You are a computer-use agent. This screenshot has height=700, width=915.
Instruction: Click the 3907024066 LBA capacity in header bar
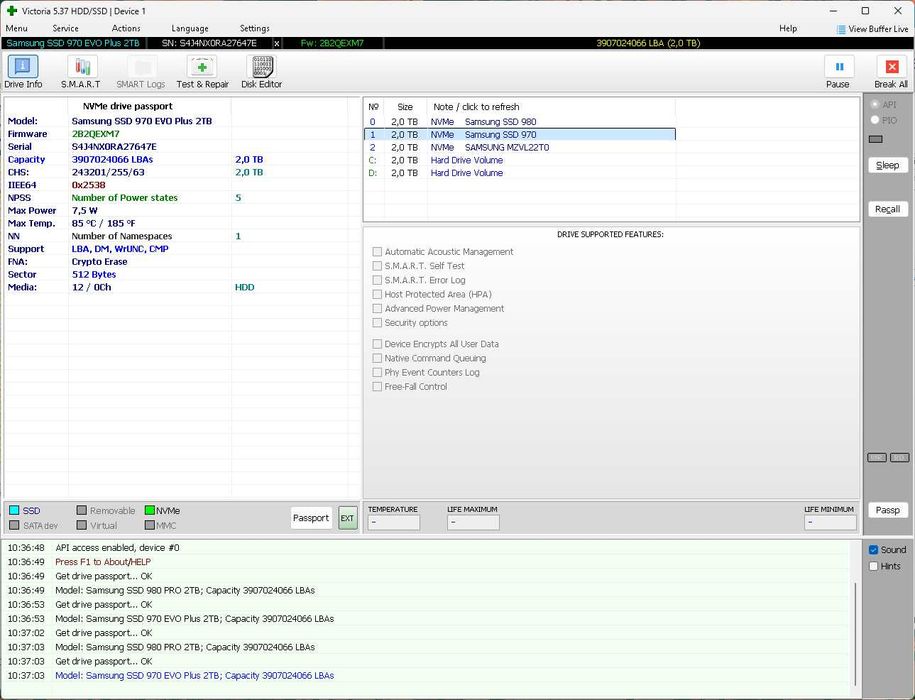point(648,43)
